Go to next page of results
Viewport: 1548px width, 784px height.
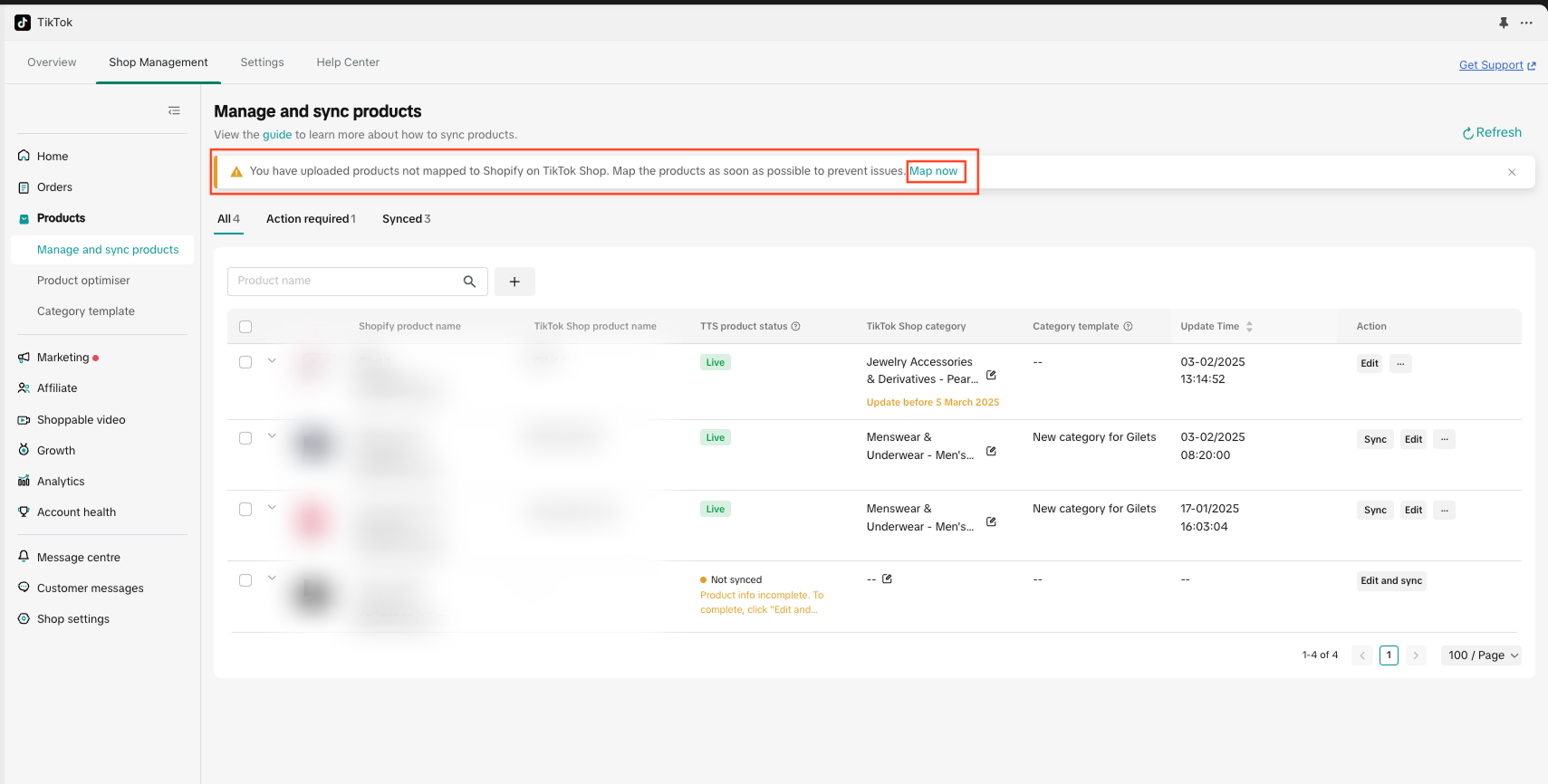[1416, 655]
